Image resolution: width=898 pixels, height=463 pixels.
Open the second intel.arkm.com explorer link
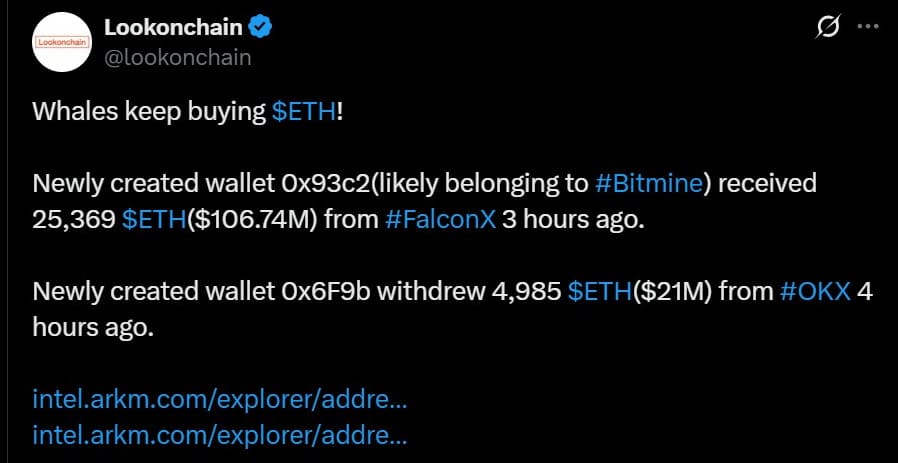[x=220, y=435]
